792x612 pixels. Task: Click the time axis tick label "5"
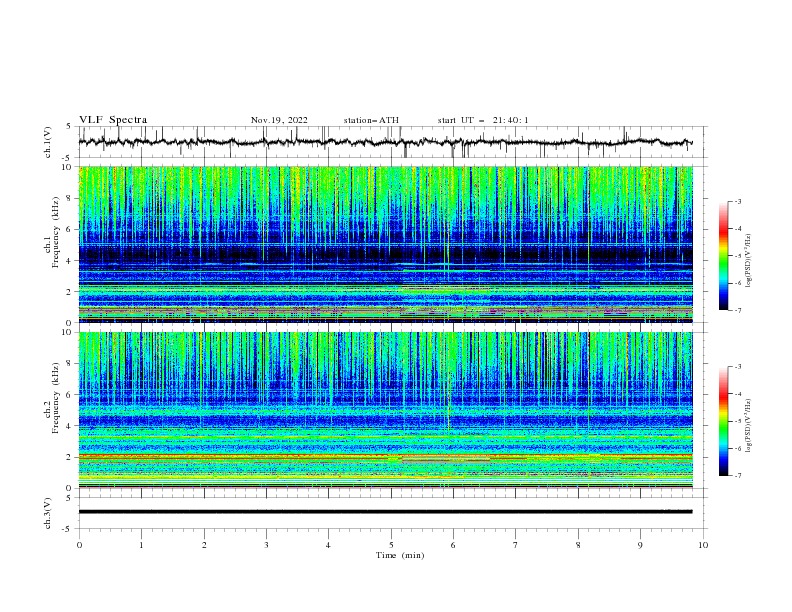tap(391, 545)
